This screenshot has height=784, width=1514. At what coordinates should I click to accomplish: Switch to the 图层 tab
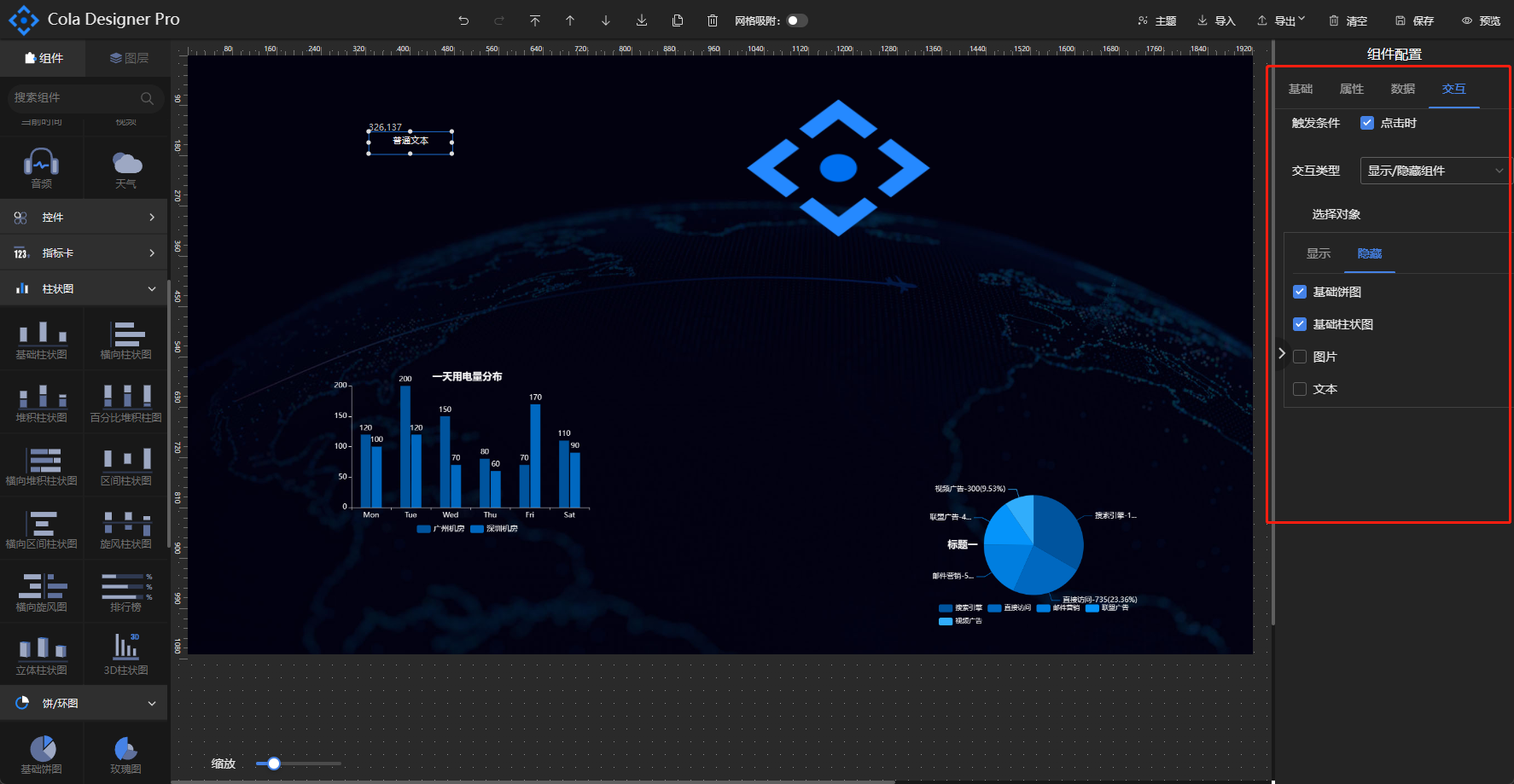tap(129, 58)
